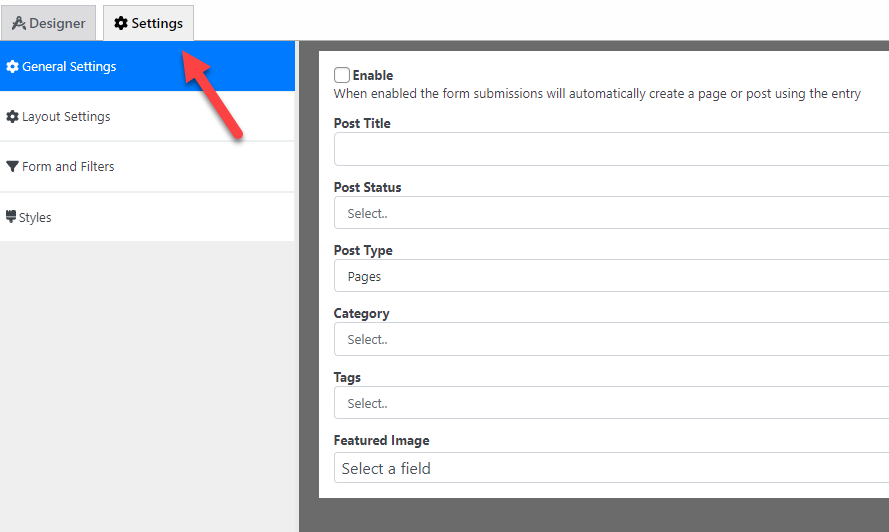This screenshot has width=889, height=532.
Task: Expand the Category select box
Action: click(611, 339)
